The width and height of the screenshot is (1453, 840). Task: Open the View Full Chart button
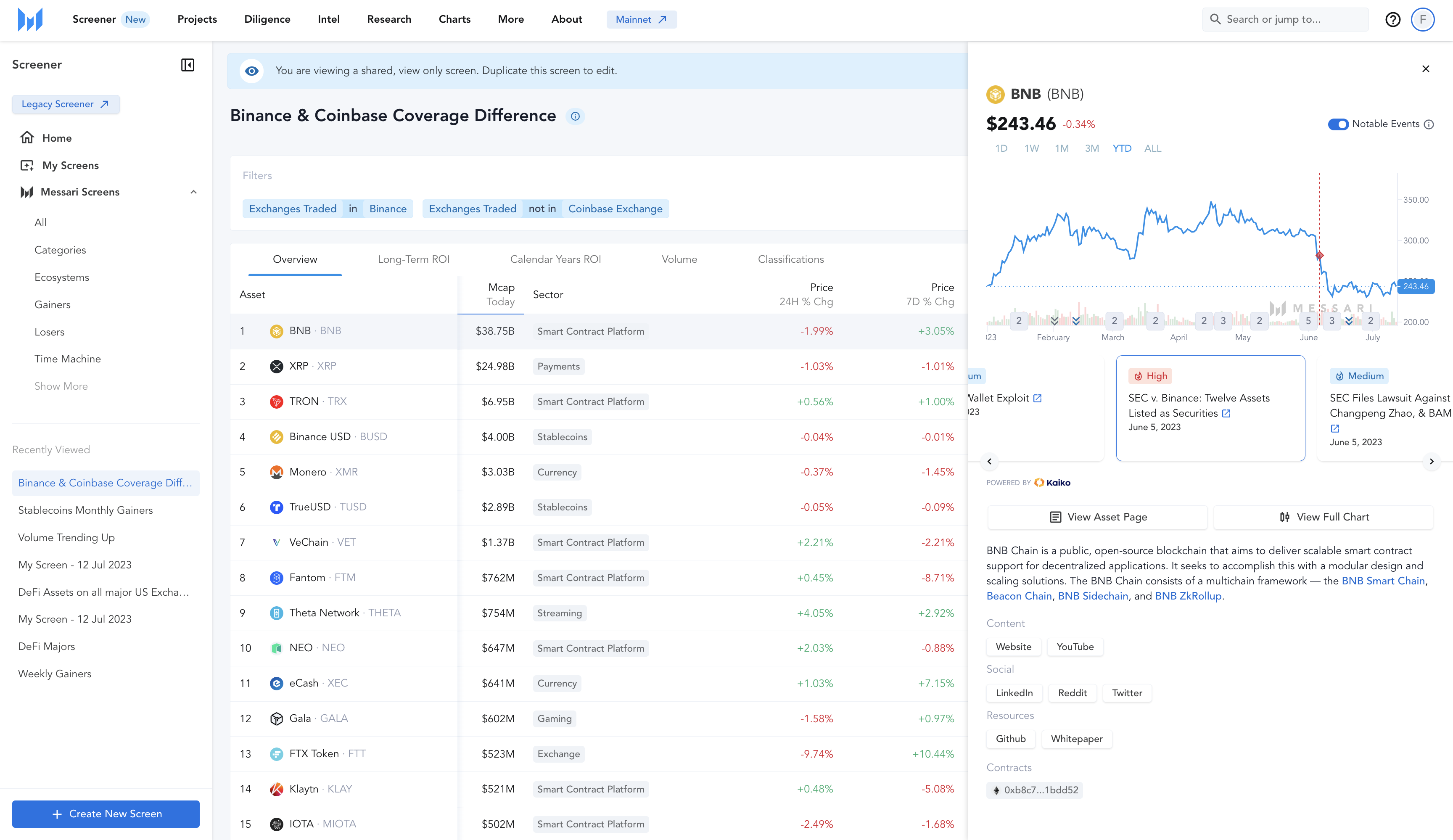[1323, 517]
